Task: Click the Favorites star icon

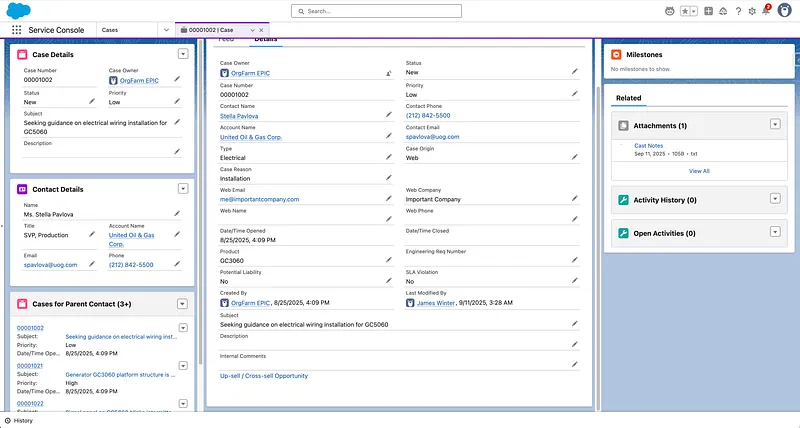Action: click(685, 11)
